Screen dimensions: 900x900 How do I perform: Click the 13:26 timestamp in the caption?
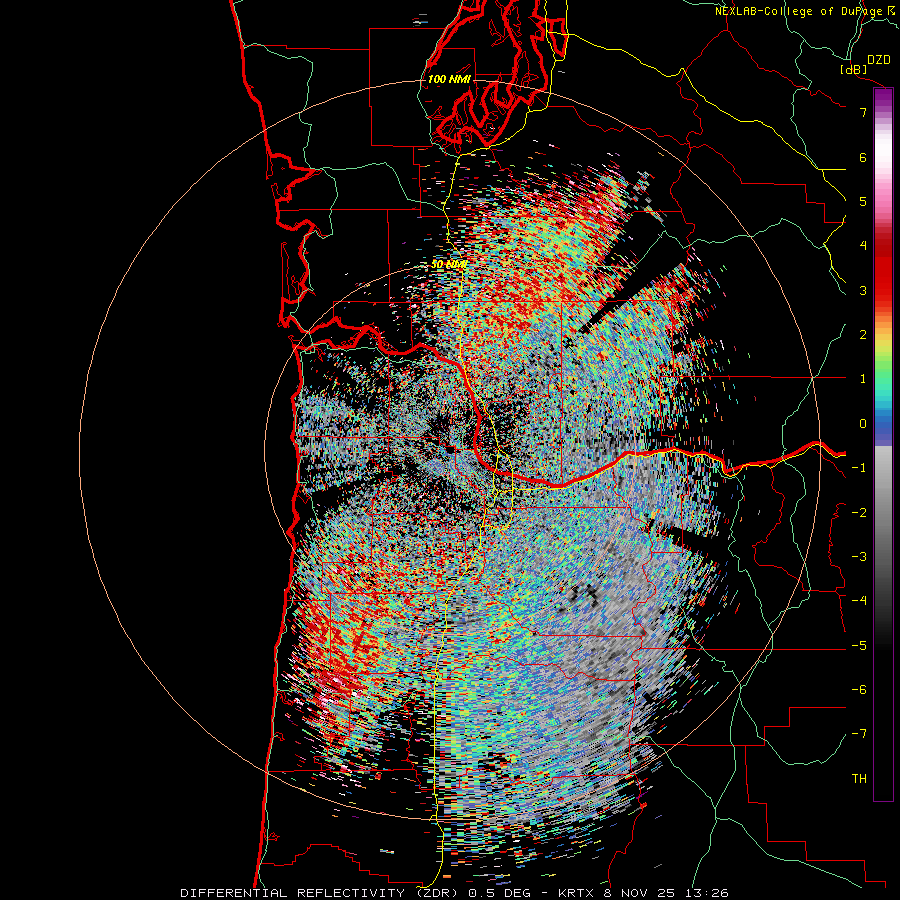709,893
